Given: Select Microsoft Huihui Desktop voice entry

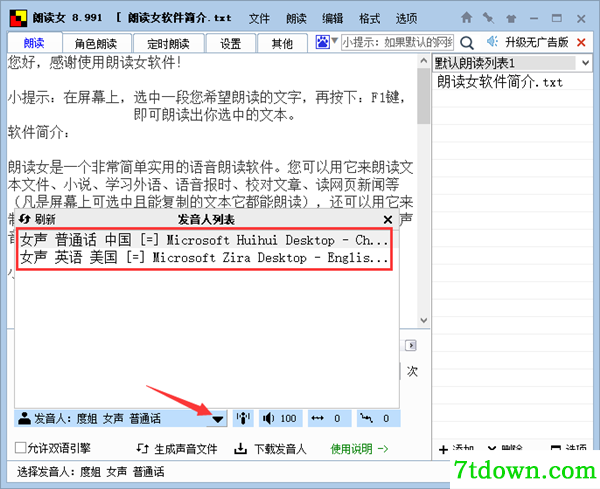Looking at the screenshot, I should coord(204,240).
